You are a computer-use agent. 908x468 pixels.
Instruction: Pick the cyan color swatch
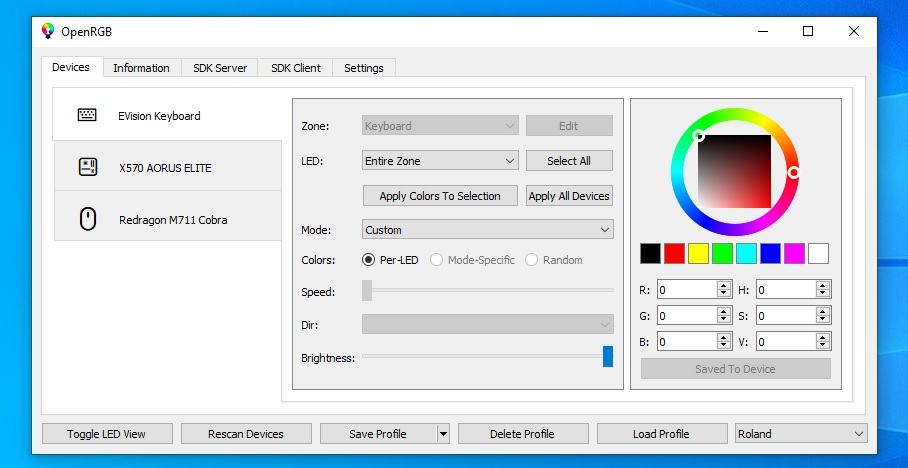[746, 254]
